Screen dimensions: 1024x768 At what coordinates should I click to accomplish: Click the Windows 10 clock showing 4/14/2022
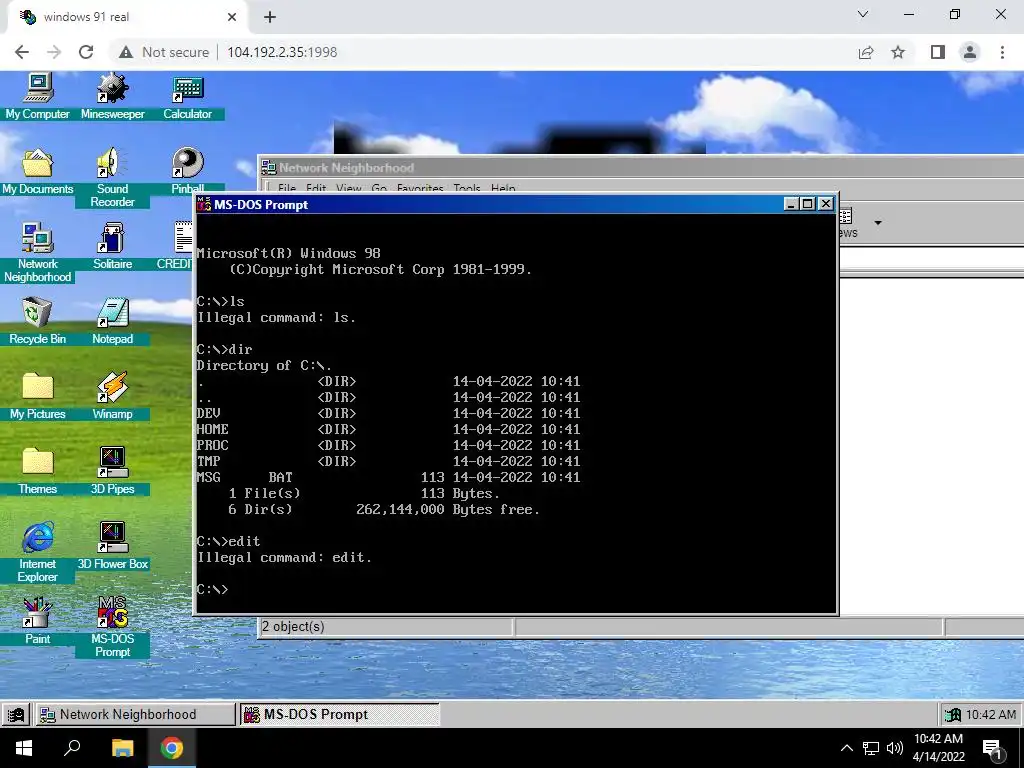pyautogui.click(x=938, y=748)
